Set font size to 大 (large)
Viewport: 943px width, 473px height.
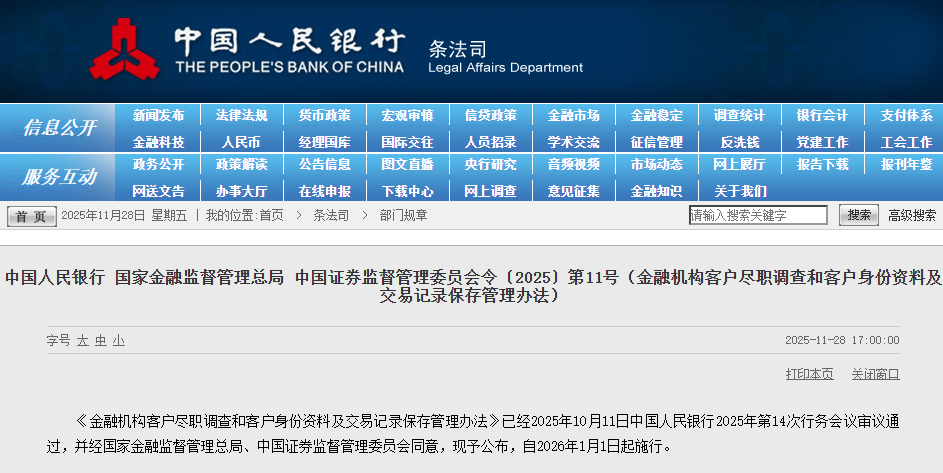point(83,341)
